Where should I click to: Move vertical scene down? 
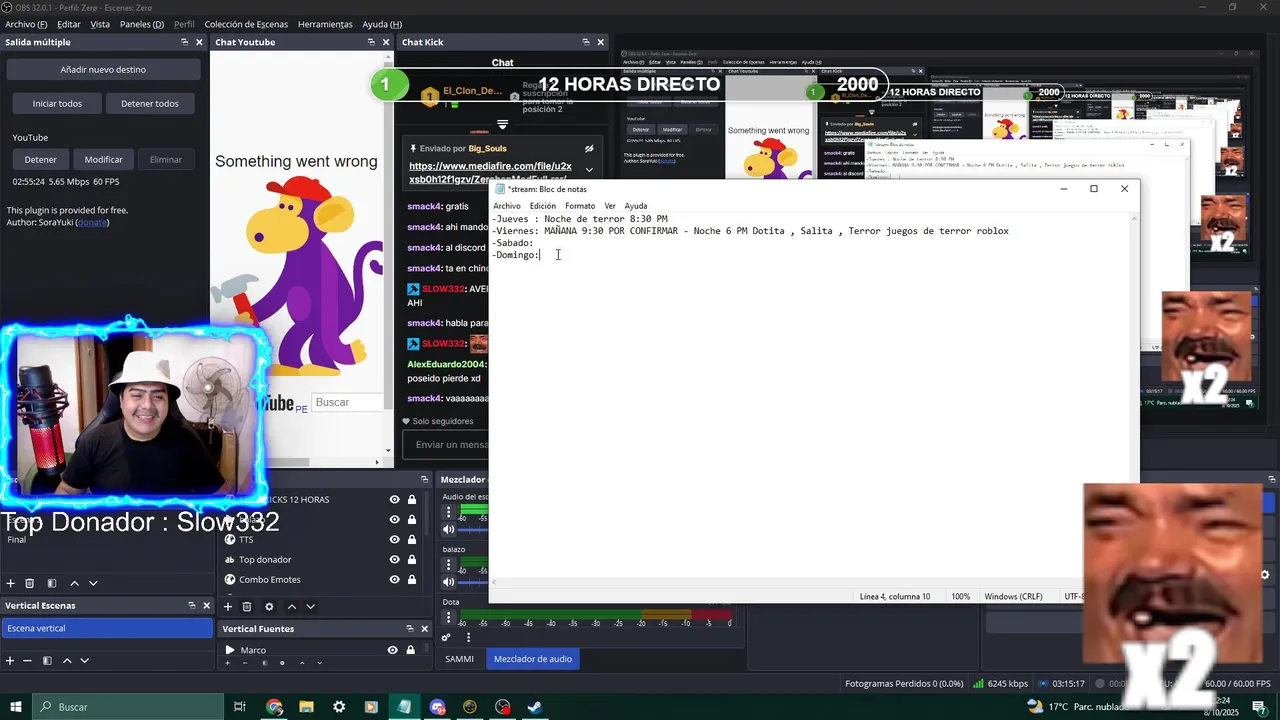[x=85, y=660]
